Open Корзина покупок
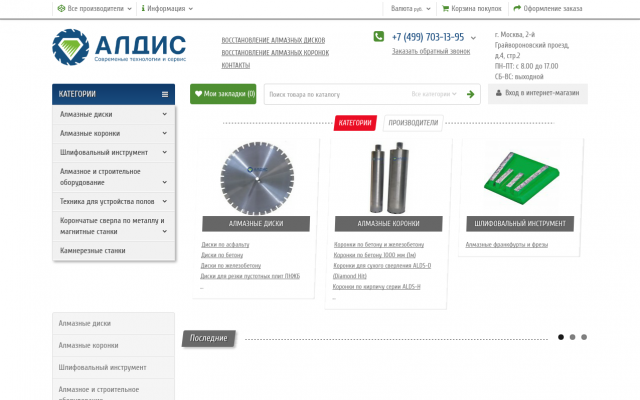Screen dimensions: 640x400 pyautogui.click(x=472, y=8)
